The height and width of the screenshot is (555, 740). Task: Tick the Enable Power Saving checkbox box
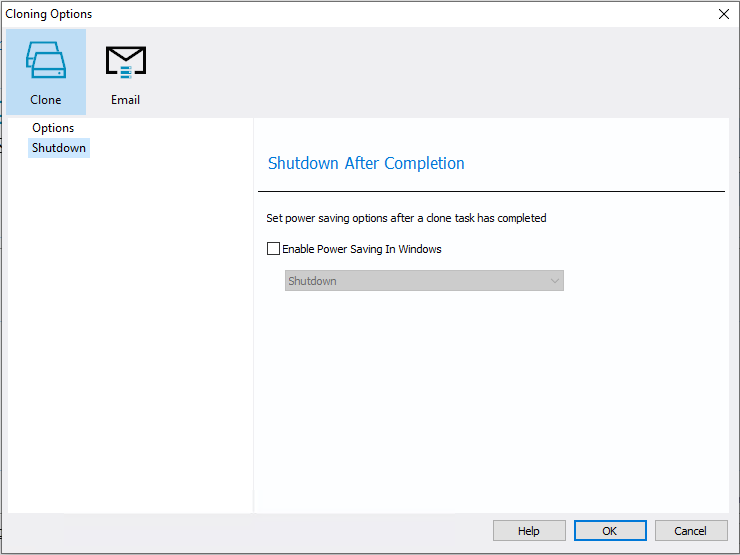[x=274, y=249]
